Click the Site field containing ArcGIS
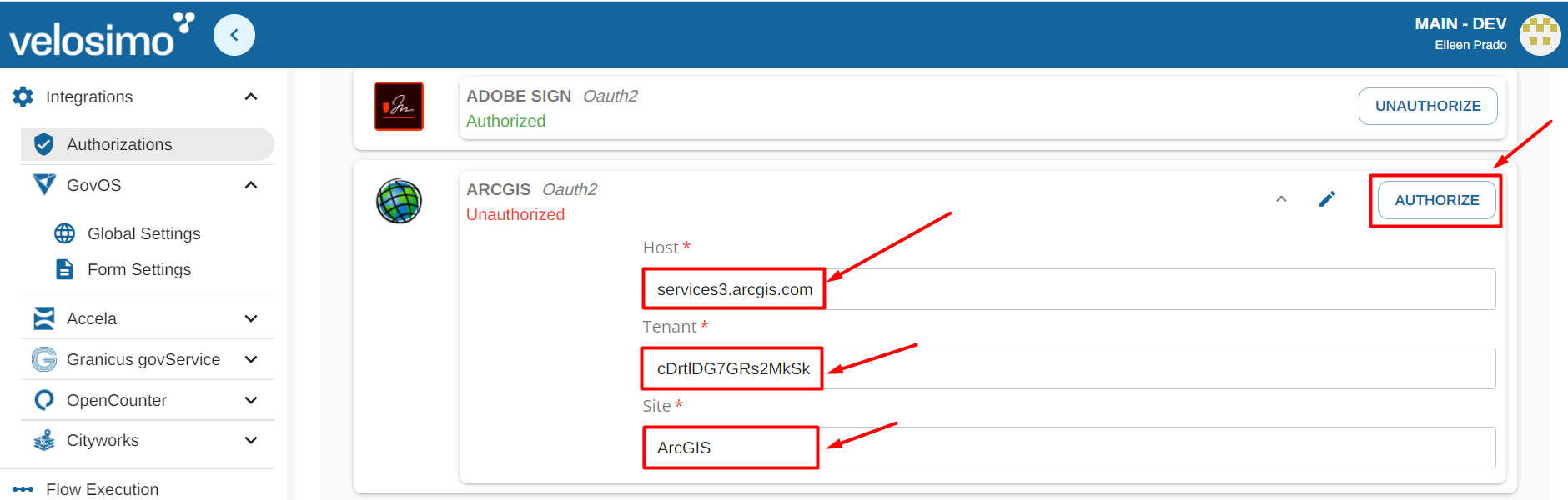 (x=1069, y=447)
